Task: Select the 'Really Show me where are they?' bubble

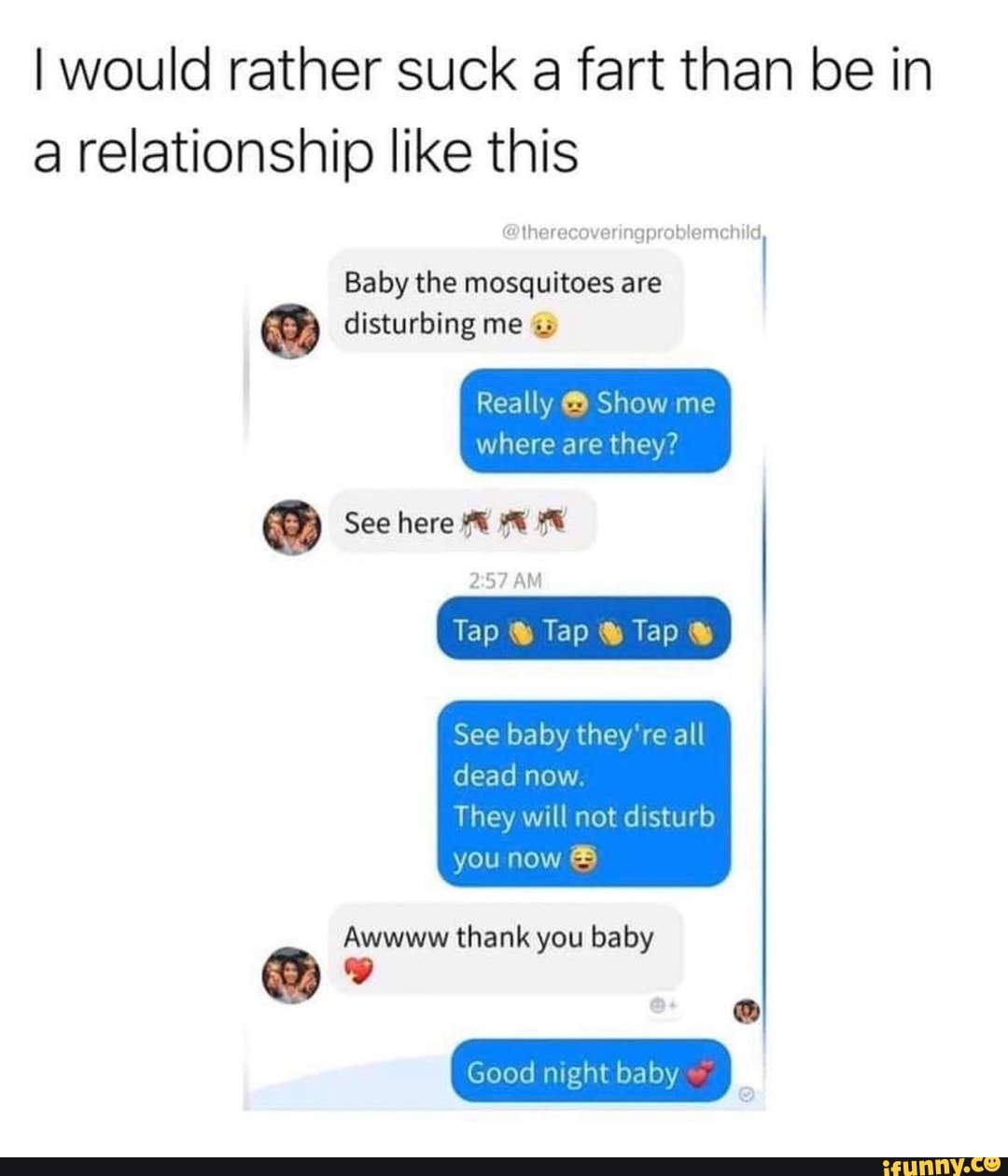Action: [595, 422]
